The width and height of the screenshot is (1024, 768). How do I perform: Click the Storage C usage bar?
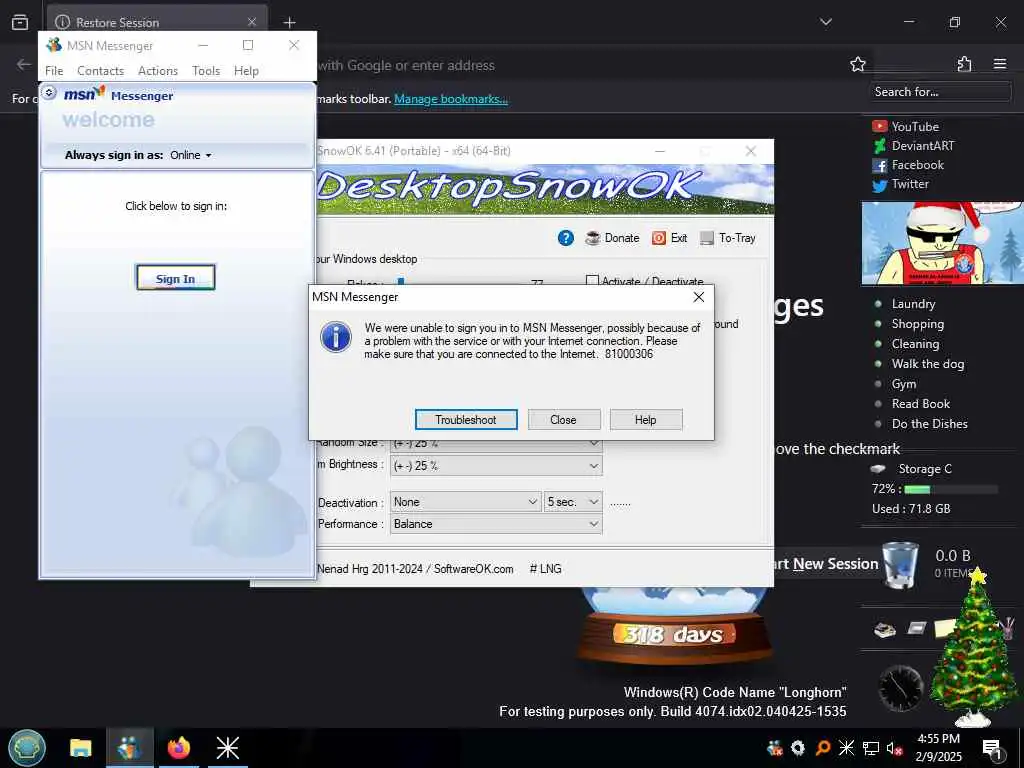tap(951, 489)
